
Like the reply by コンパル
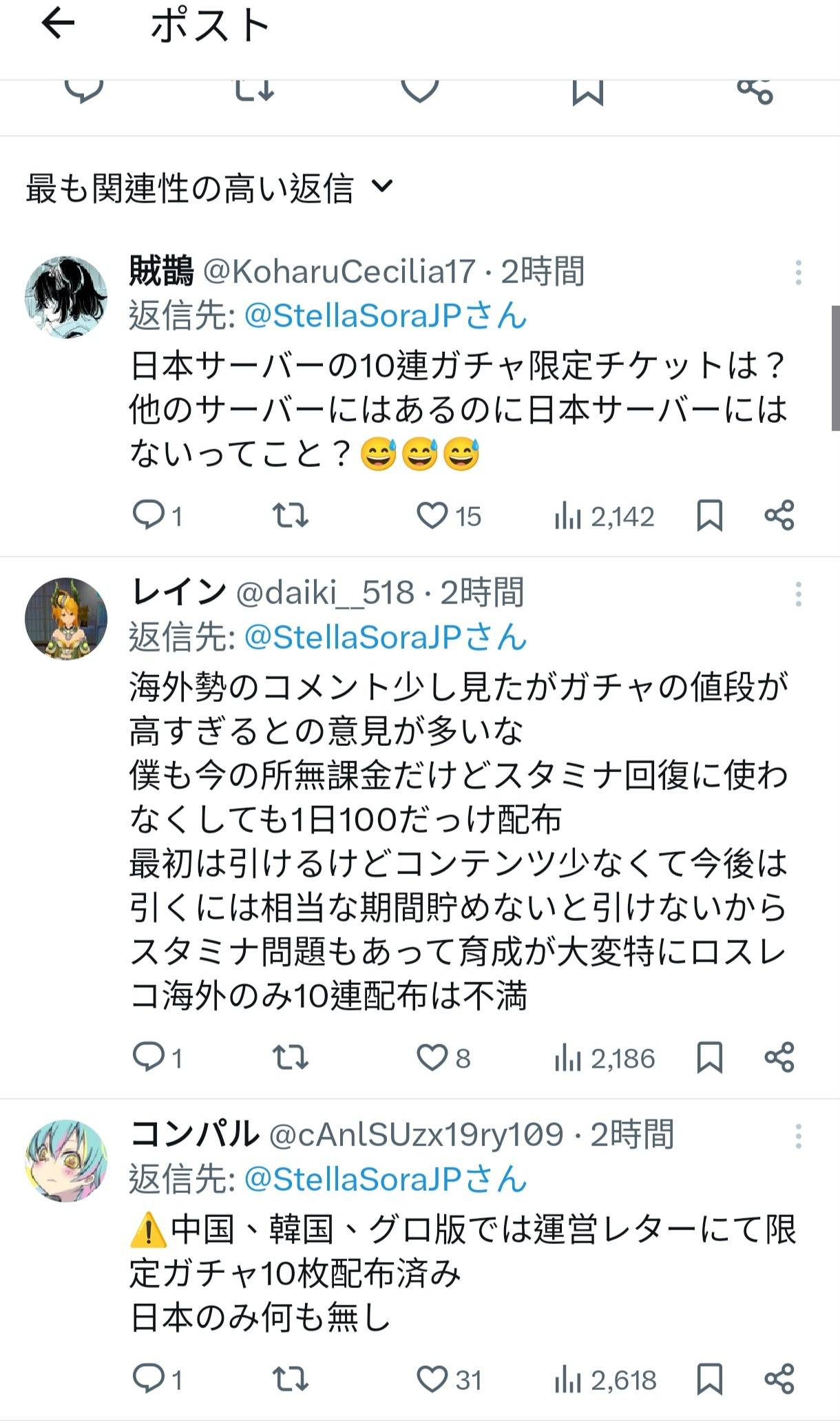pyautogui.click(x=432, y=1380)
